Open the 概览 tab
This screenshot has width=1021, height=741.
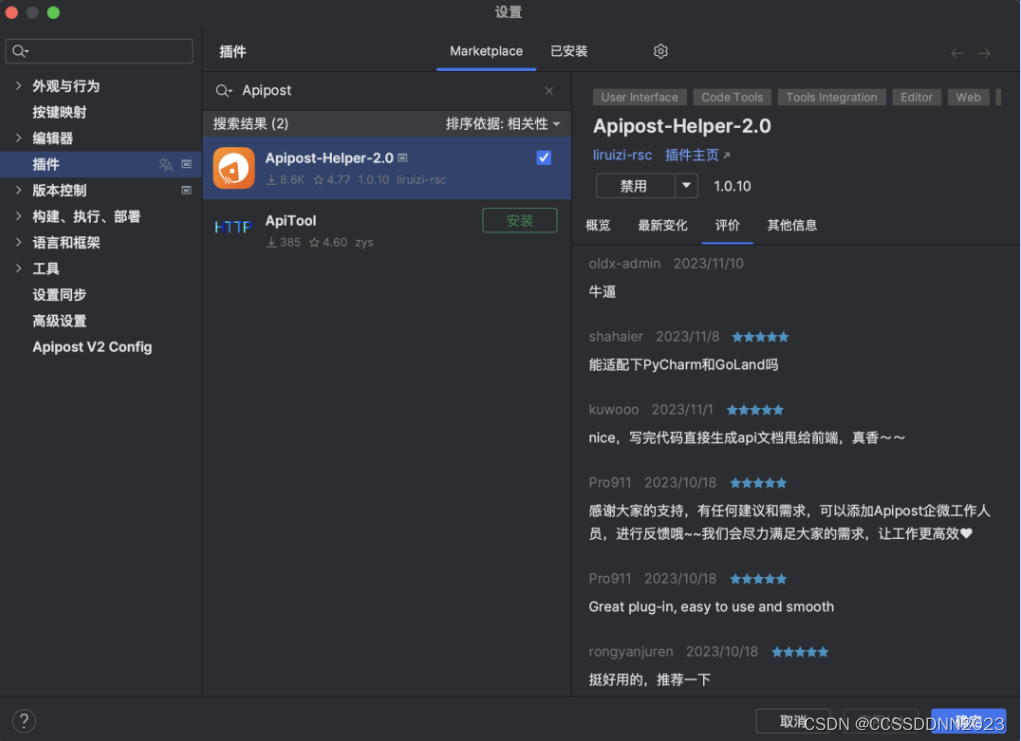click(x=598, y=225)
